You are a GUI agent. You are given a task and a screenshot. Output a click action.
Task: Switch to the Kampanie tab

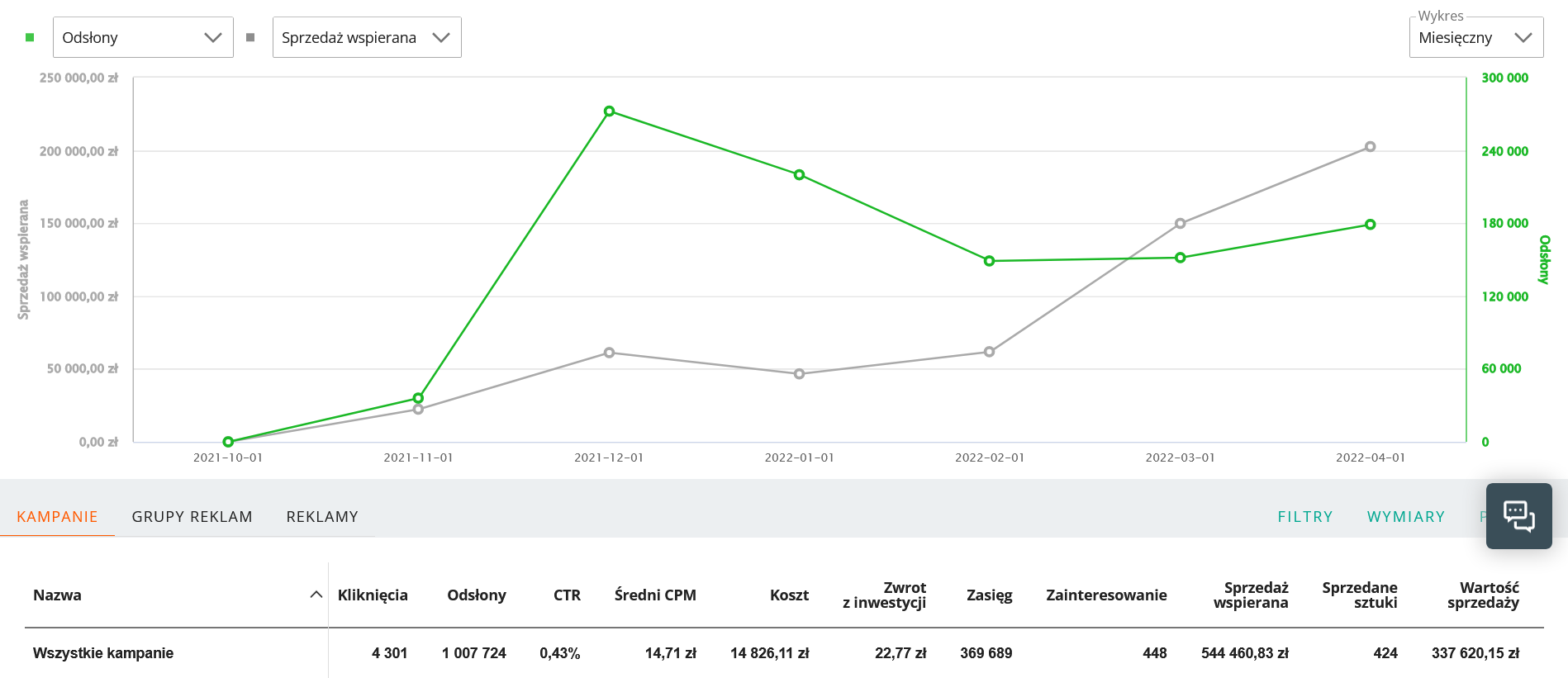tap(57, 517)
